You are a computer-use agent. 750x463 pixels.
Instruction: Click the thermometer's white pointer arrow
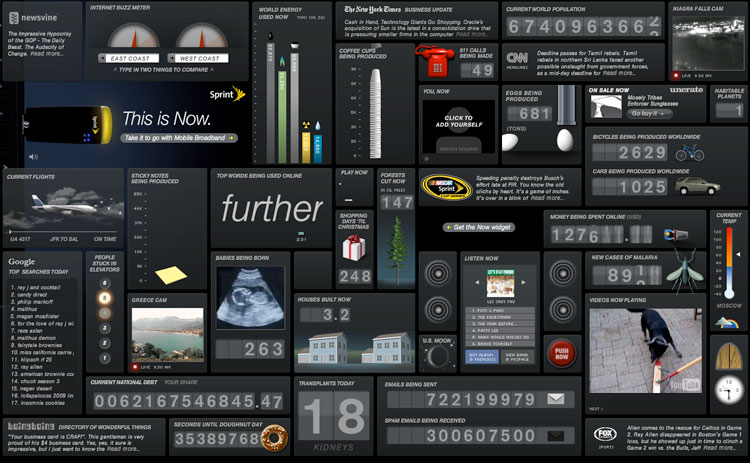739,254
